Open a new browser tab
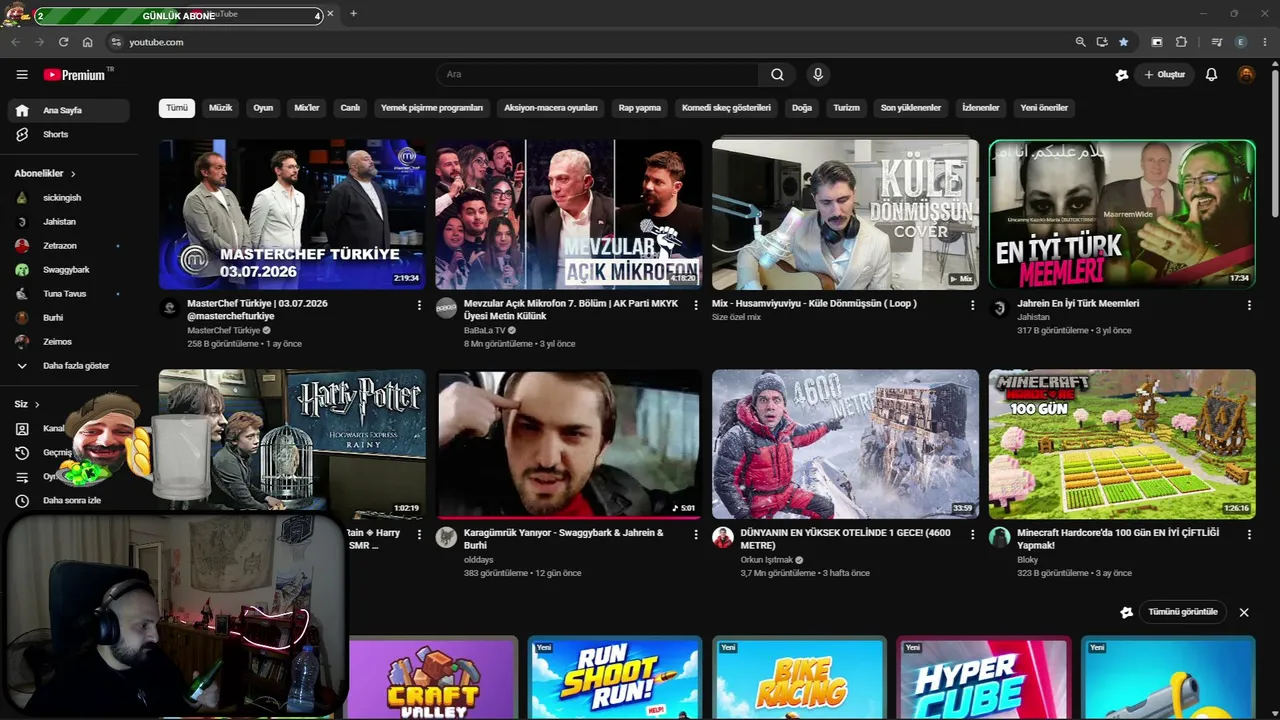Image resolution: width=1280 pixels, height=720 pixels. [353, 14]
